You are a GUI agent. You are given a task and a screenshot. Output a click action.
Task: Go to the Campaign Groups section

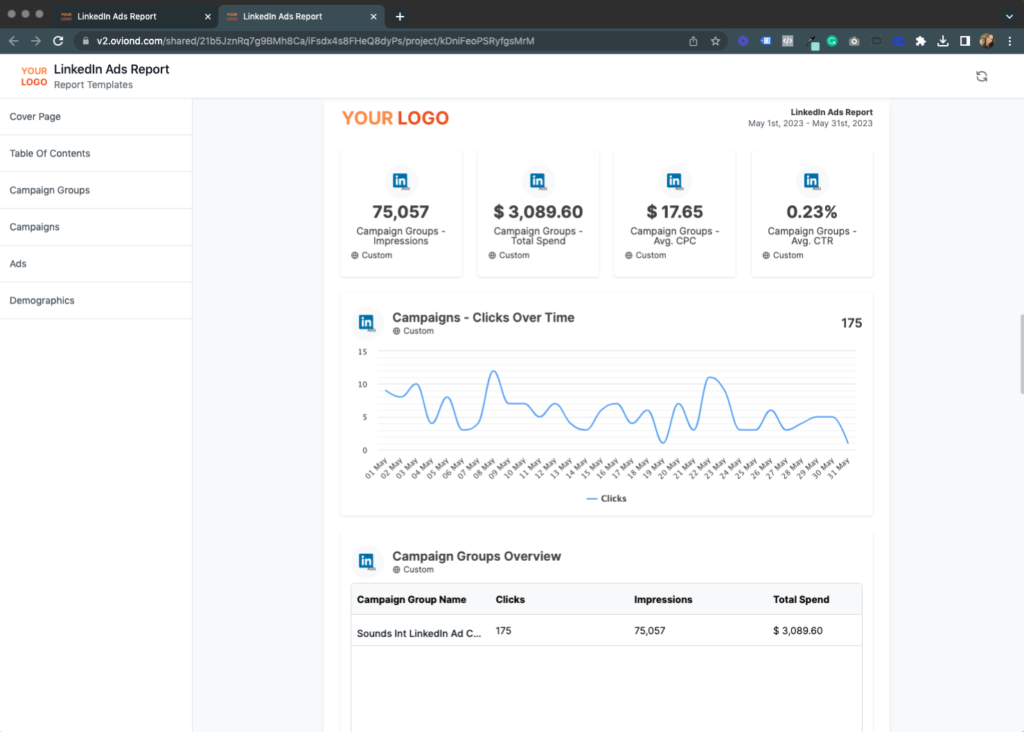96,190
